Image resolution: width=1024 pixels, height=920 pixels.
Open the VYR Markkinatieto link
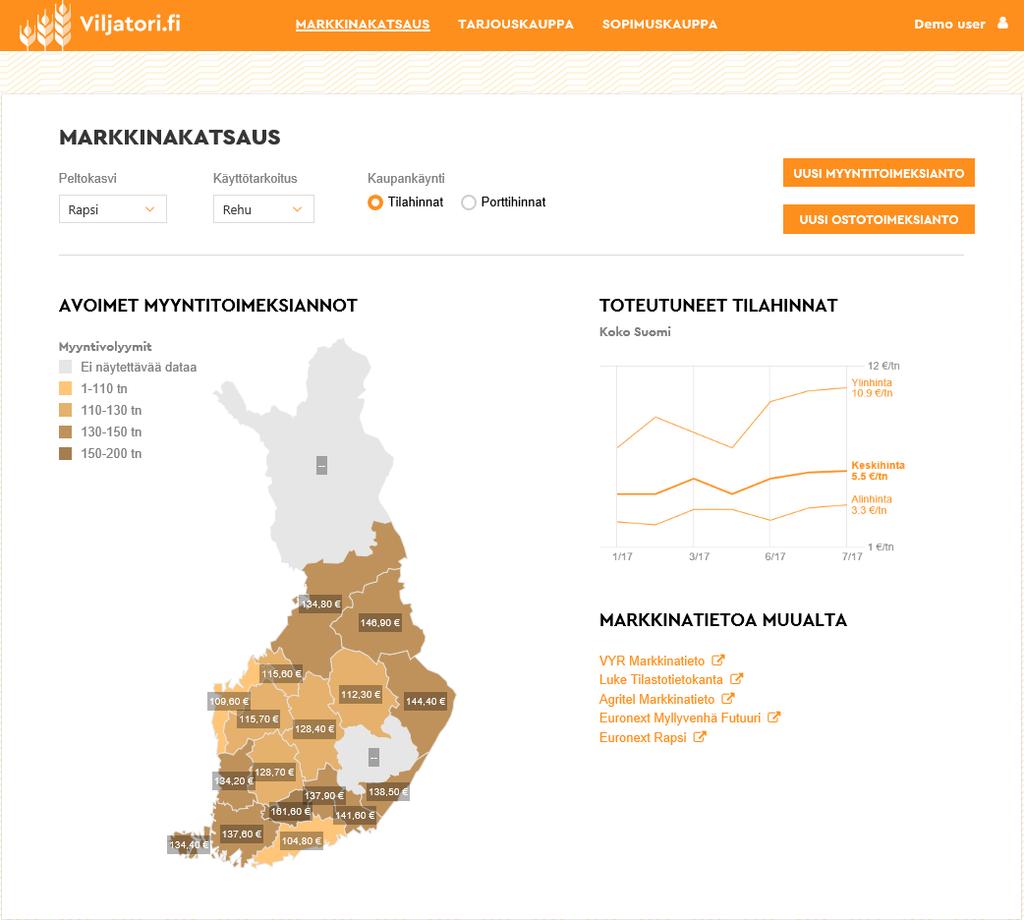click(x=652, y=661)
